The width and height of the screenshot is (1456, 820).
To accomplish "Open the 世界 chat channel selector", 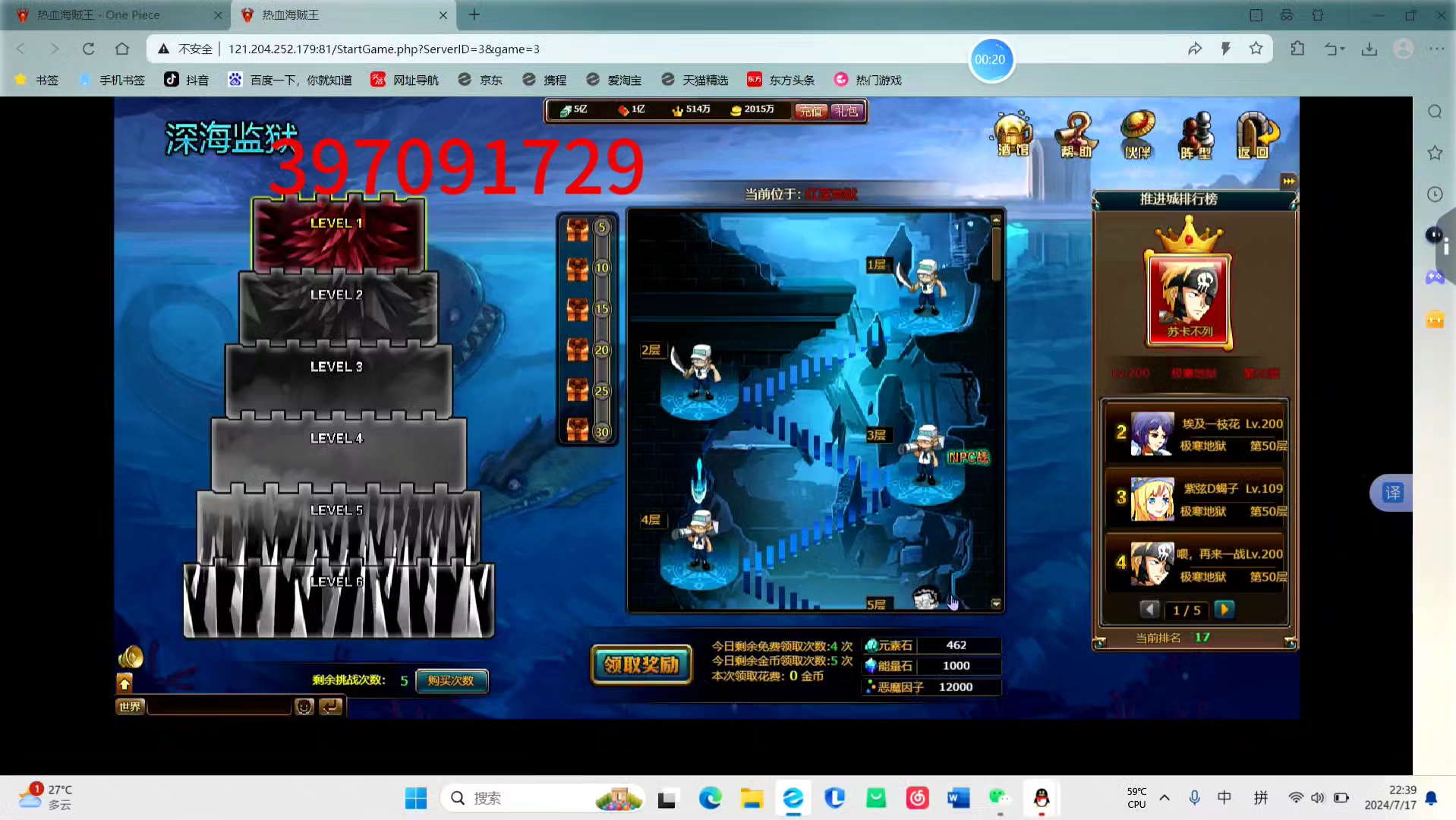I will pos(130,707).
